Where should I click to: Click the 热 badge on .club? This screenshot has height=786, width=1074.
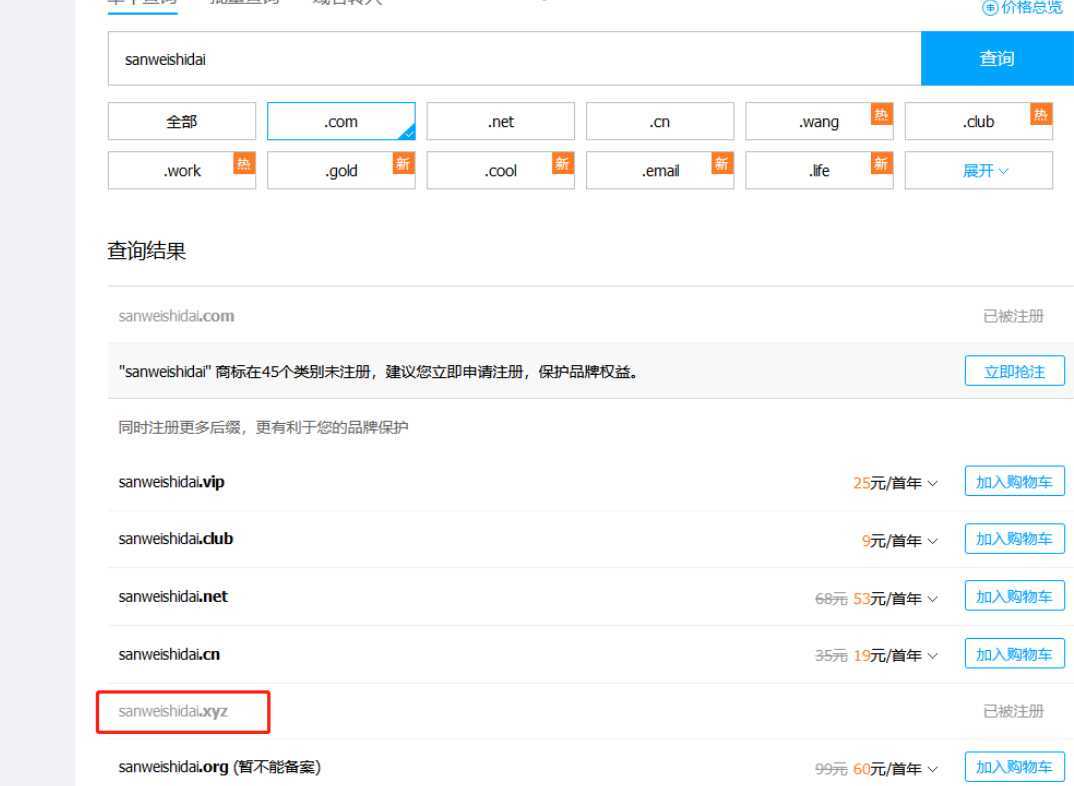(1041, 114)
